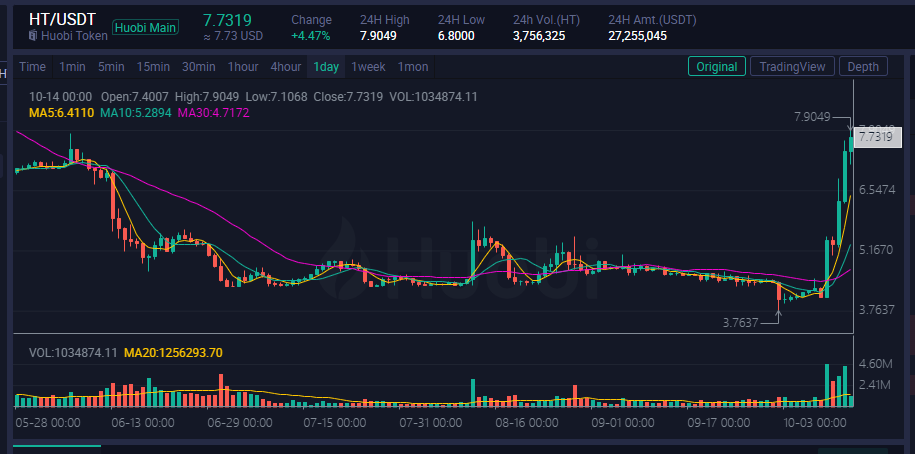Screen dimensions: 915x454
Task: Switch chart to 30min interval
Action: tap(198, 67)
